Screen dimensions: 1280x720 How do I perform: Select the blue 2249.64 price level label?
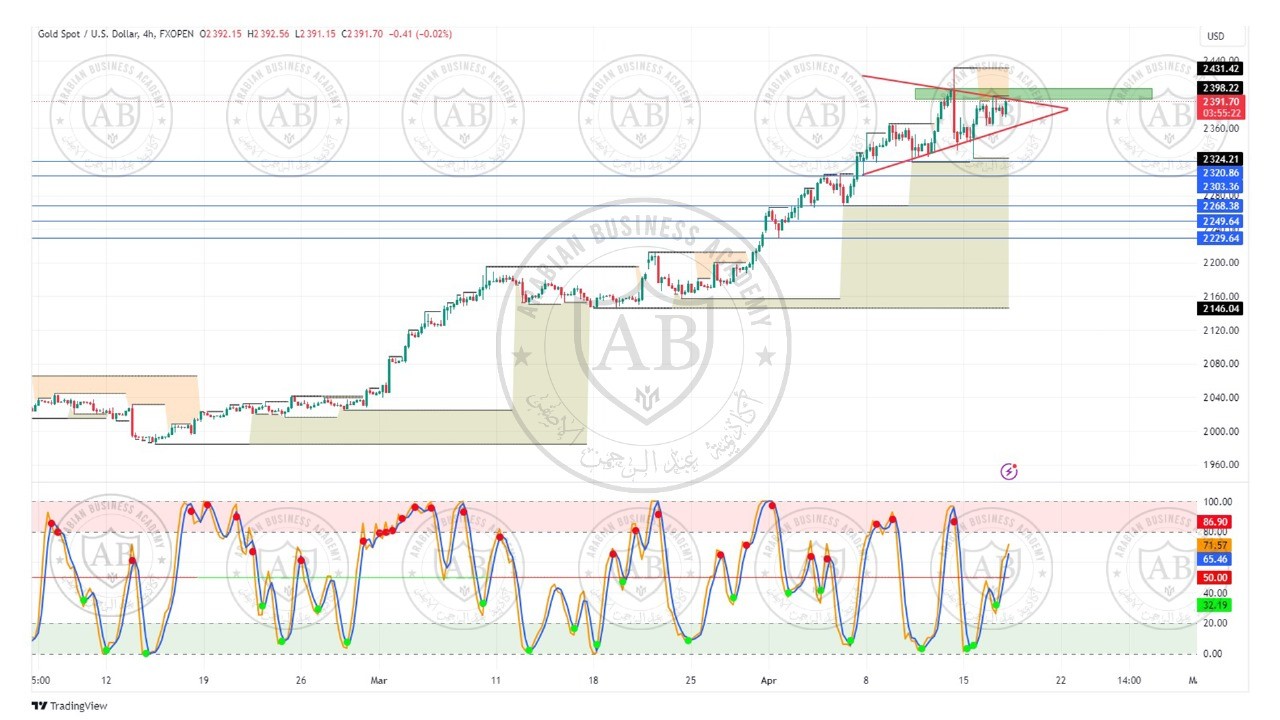1220,222
